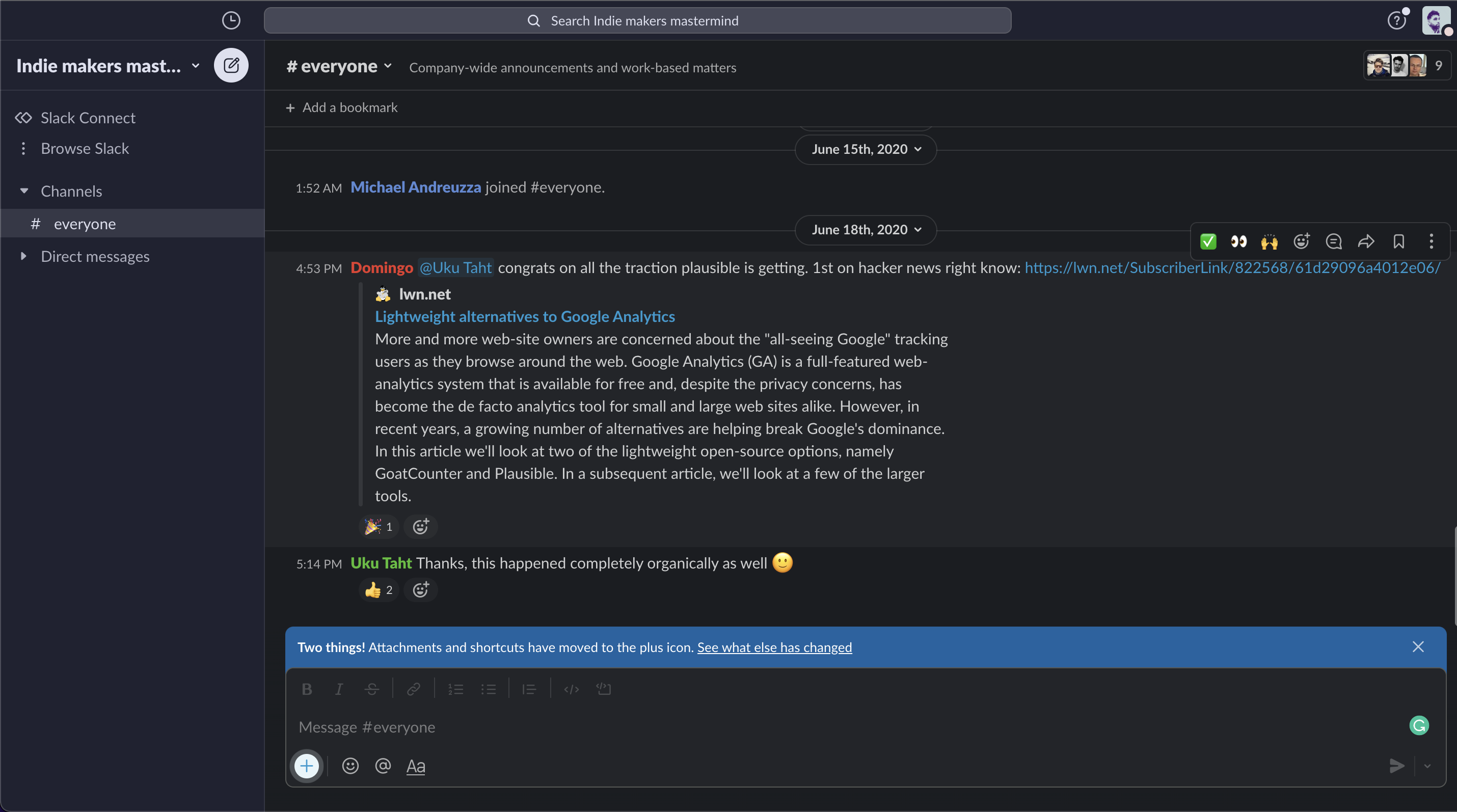Collapse the Channels section
Image resolution: width=1457 pixels, height=812 pixels.
pos(24,191)
